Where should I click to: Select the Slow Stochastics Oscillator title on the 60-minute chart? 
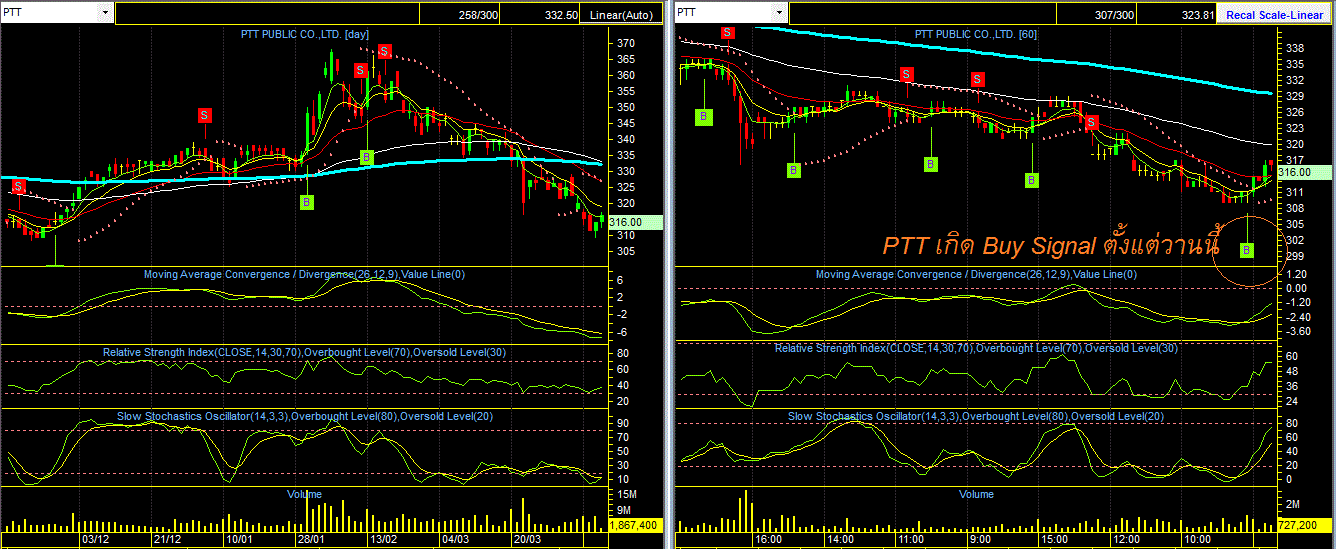coord(977,416)
